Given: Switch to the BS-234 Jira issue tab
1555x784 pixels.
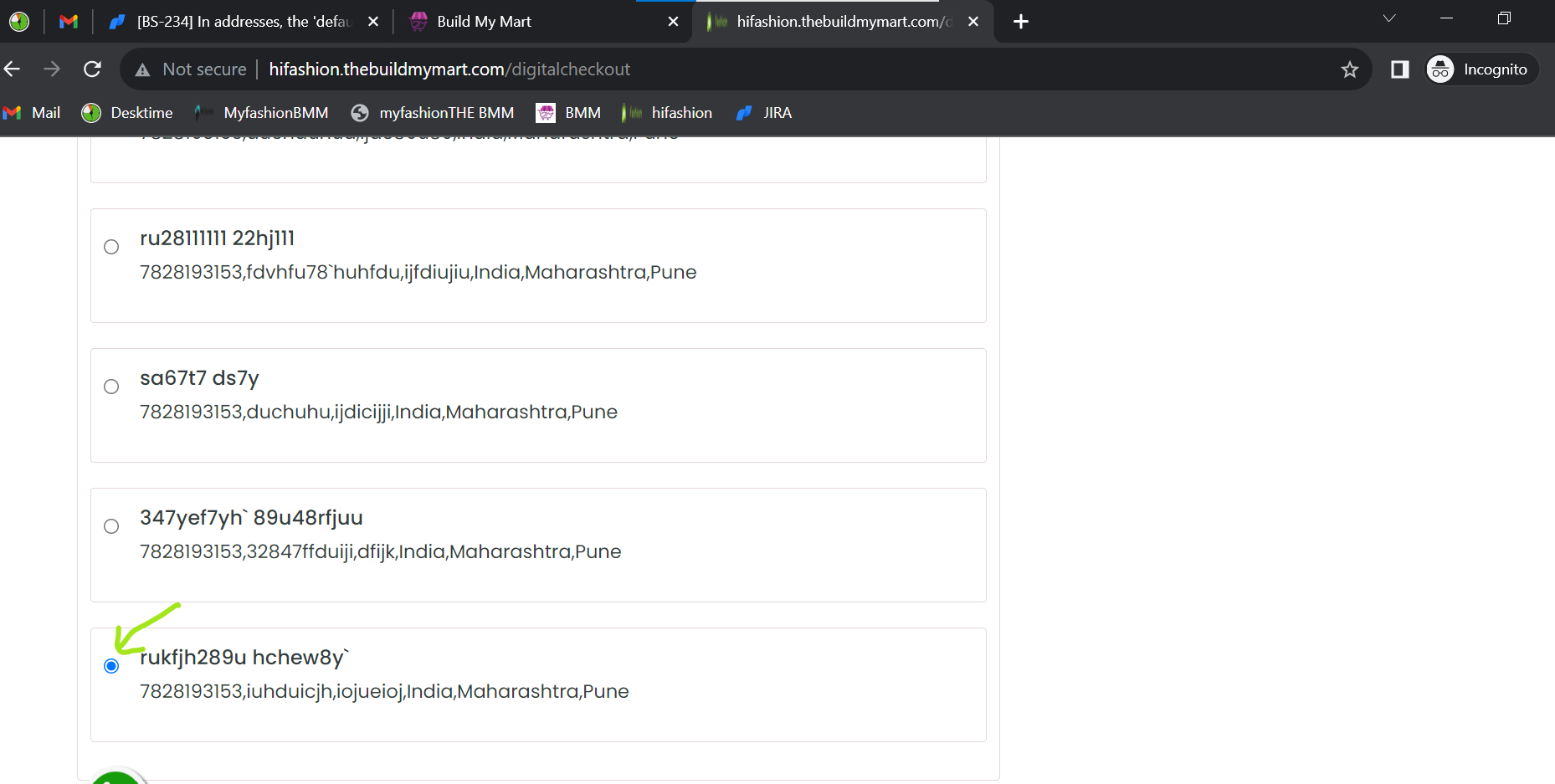Looking at the screenshot, I should coord(243,22).
